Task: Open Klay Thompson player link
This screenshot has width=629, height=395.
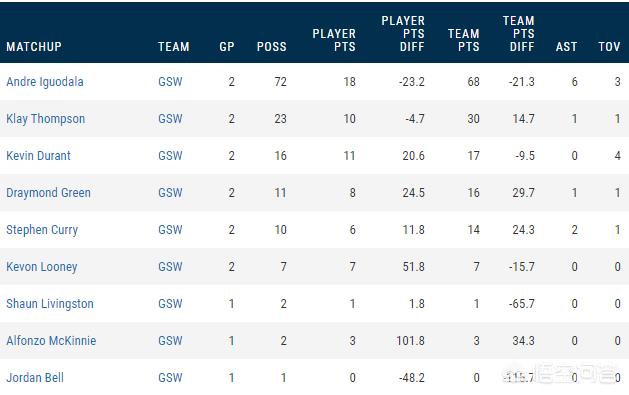Action: (46, 119)
